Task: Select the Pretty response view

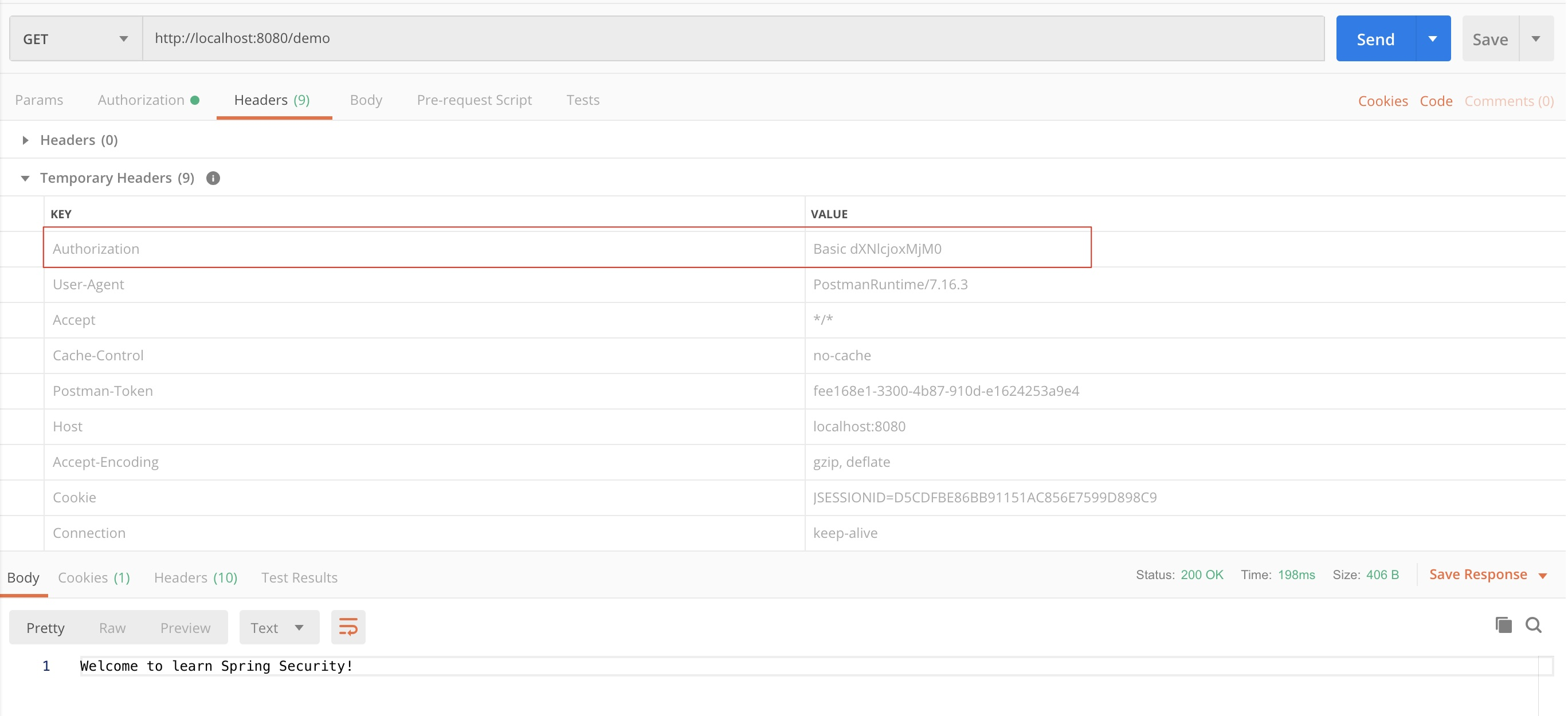Action: (46, 628)
